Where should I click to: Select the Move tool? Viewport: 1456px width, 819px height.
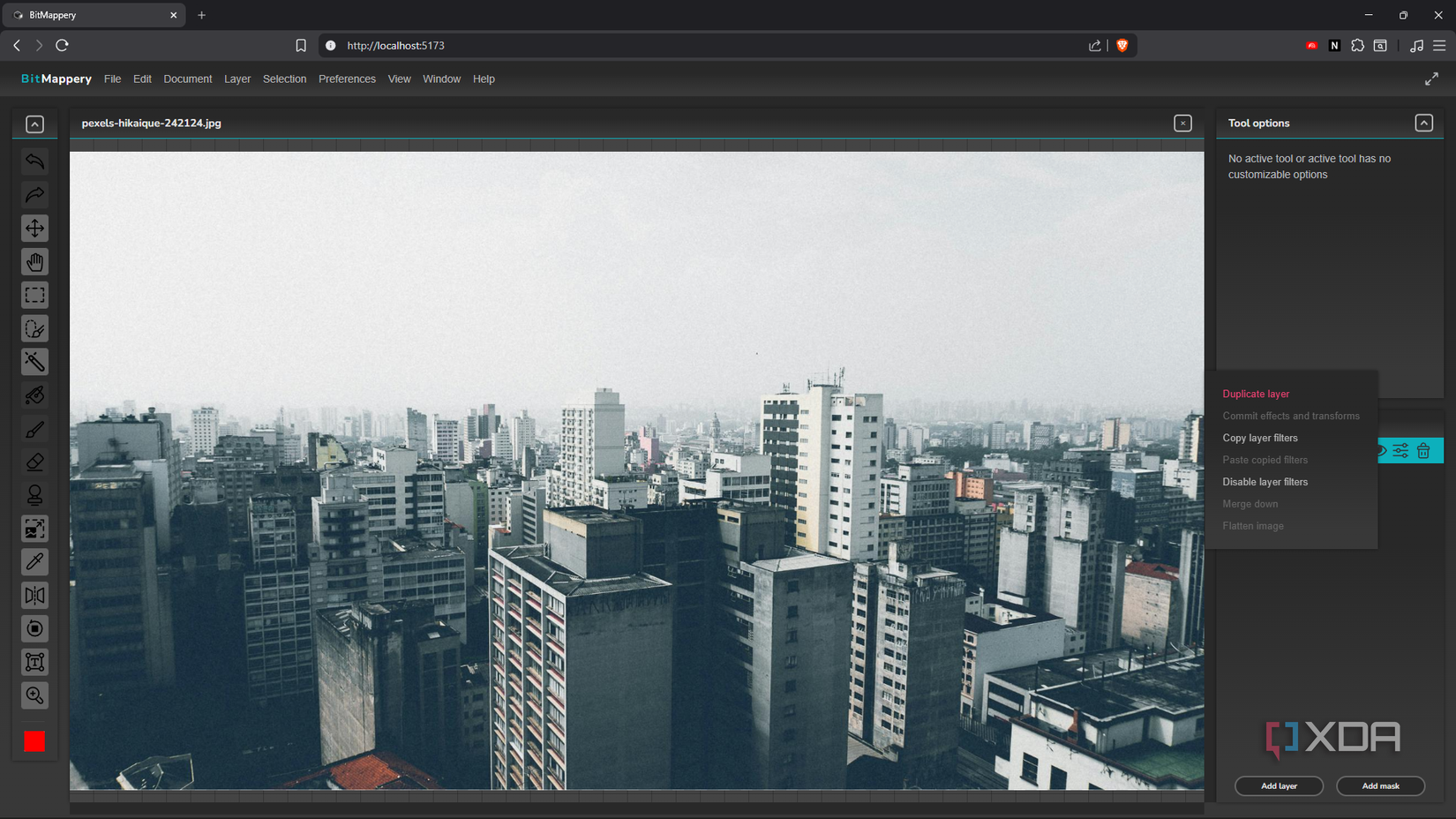click(x=34, y=229)
